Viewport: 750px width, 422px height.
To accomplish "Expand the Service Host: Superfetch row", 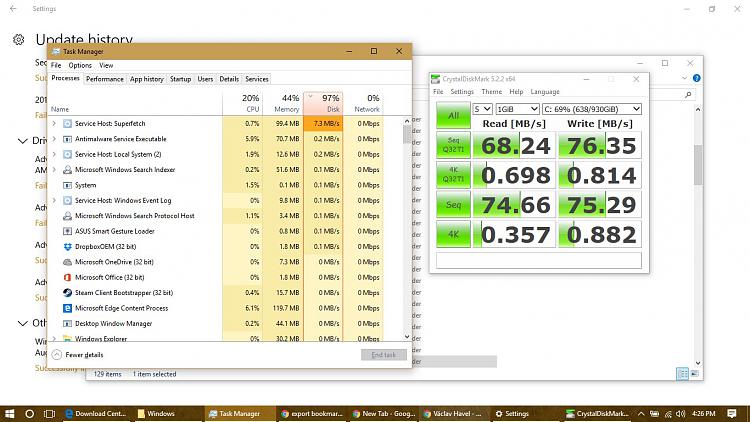I will (54, 123).
